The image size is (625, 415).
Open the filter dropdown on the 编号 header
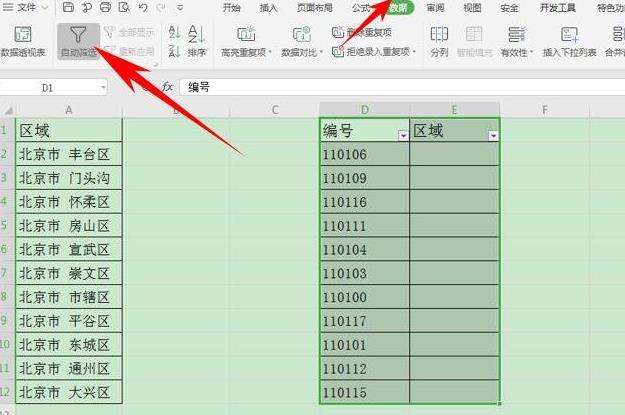click(x=403, y=136)
